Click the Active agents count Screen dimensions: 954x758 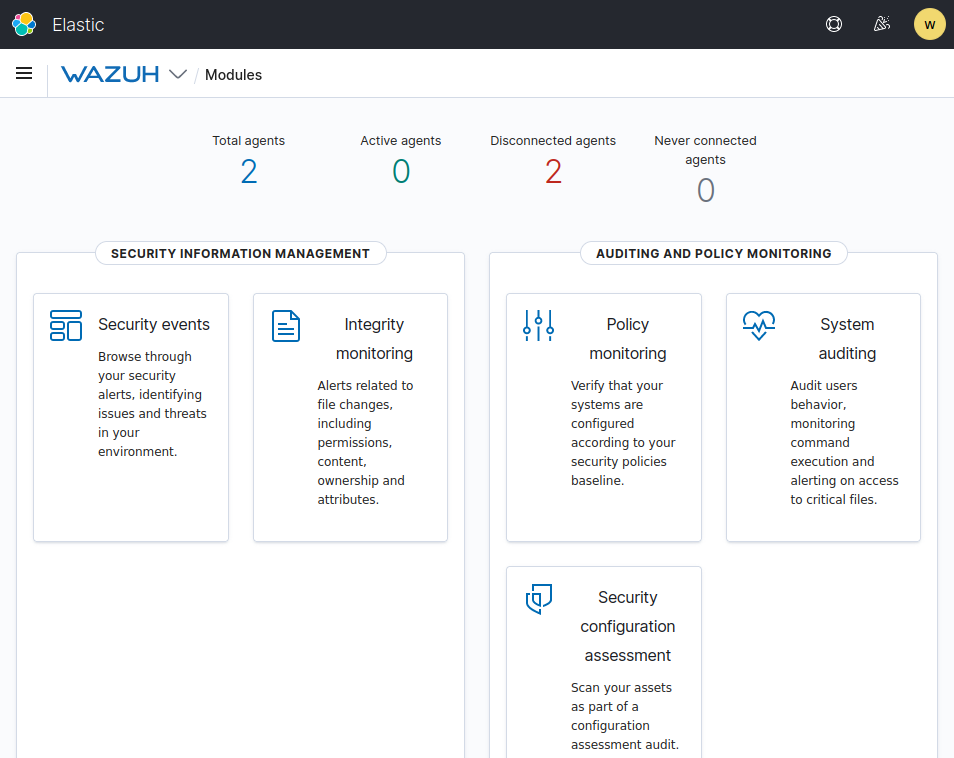[x=400, y=171]
